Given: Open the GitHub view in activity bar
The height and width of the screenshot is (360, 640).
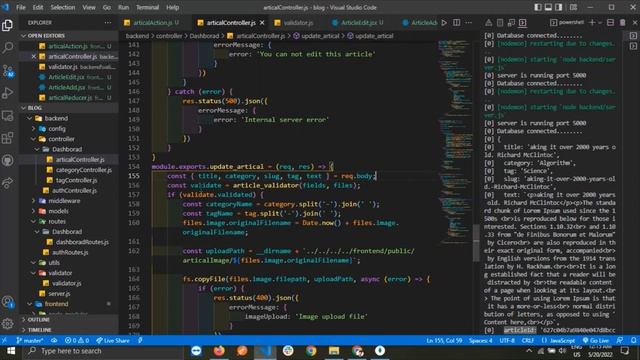Looking at the screenshot, I should coord(7,160).
